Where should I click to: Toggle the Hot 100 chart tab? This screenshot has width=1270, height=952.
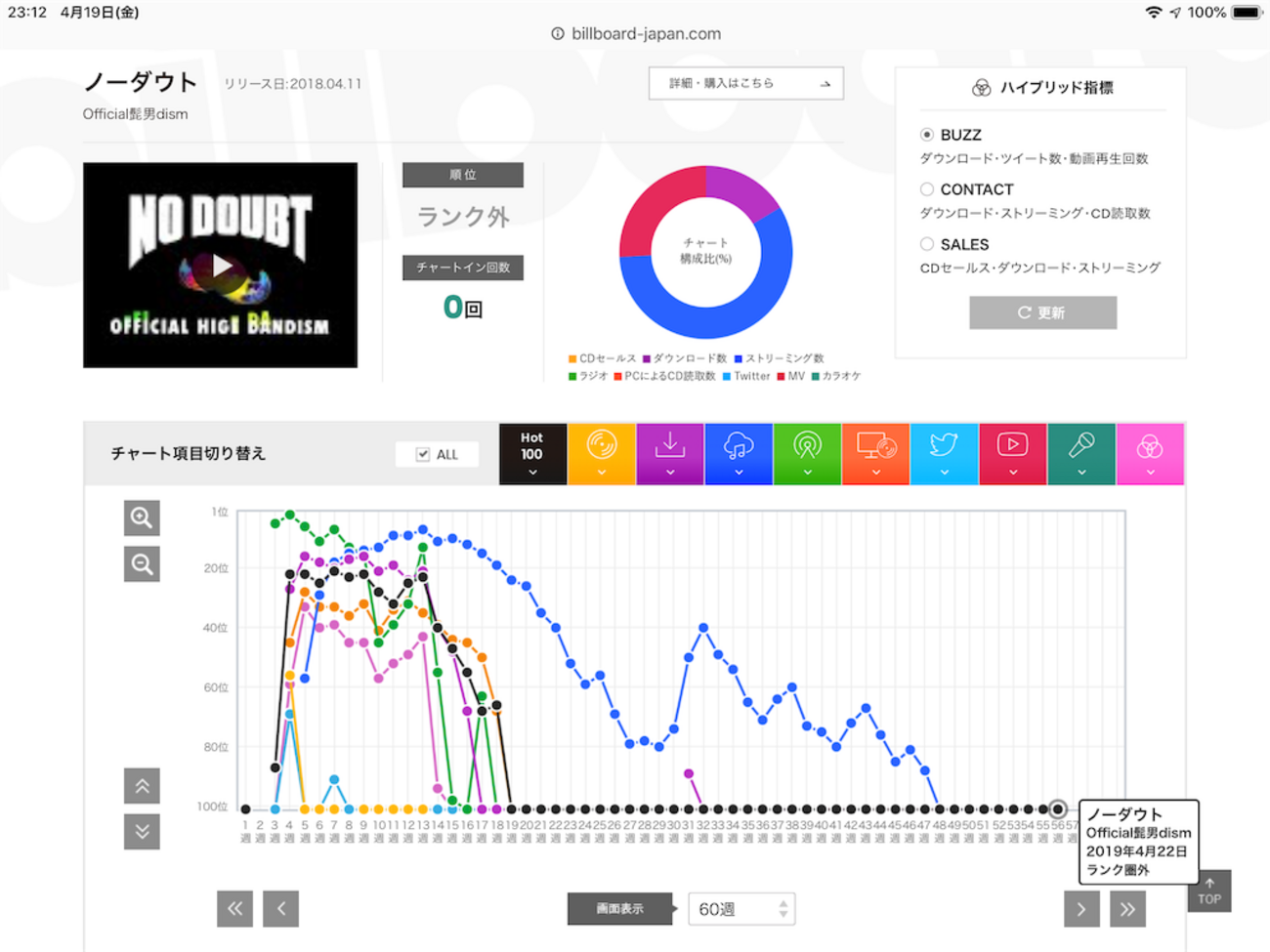pyautogui.click(x=532, y=454)
